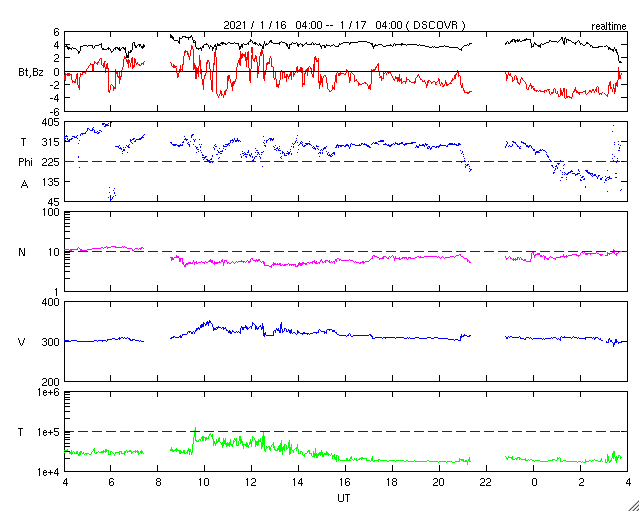Click the red Bz minimum near 10:30 UT

pyautogui.click(x=221, y=95)
